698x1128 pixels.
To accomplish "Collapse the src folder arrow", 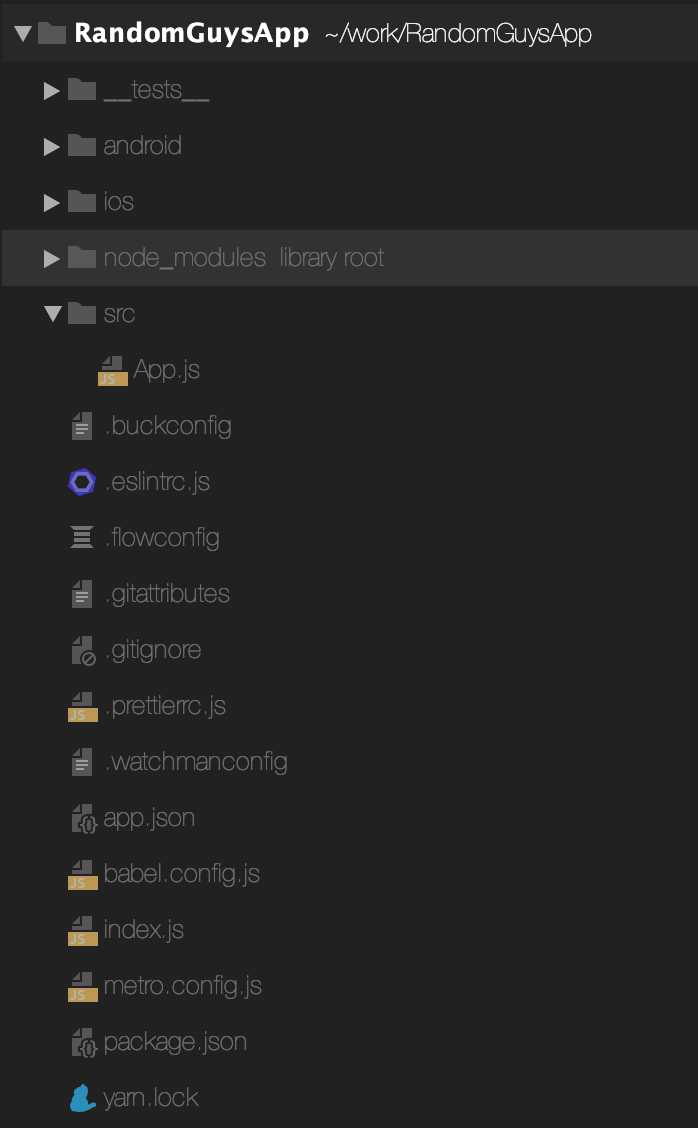I will coord(53,314).
